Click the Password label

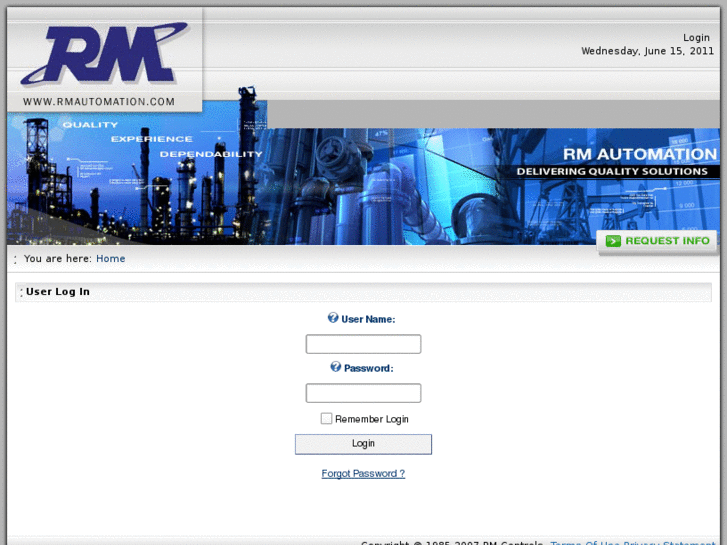[368, 368]
